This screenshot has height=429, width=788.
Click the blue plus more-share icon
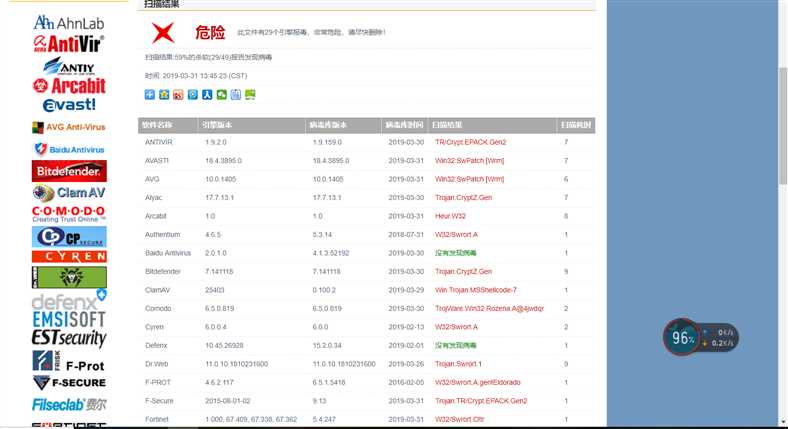point(150,94)
